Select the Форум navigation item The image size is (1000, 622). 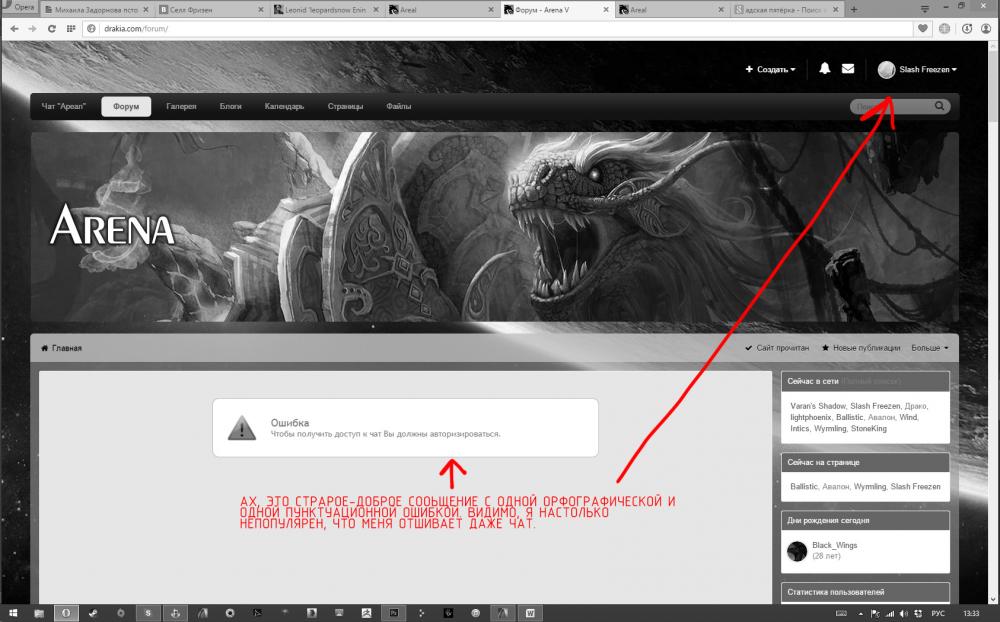click(126, 107)
